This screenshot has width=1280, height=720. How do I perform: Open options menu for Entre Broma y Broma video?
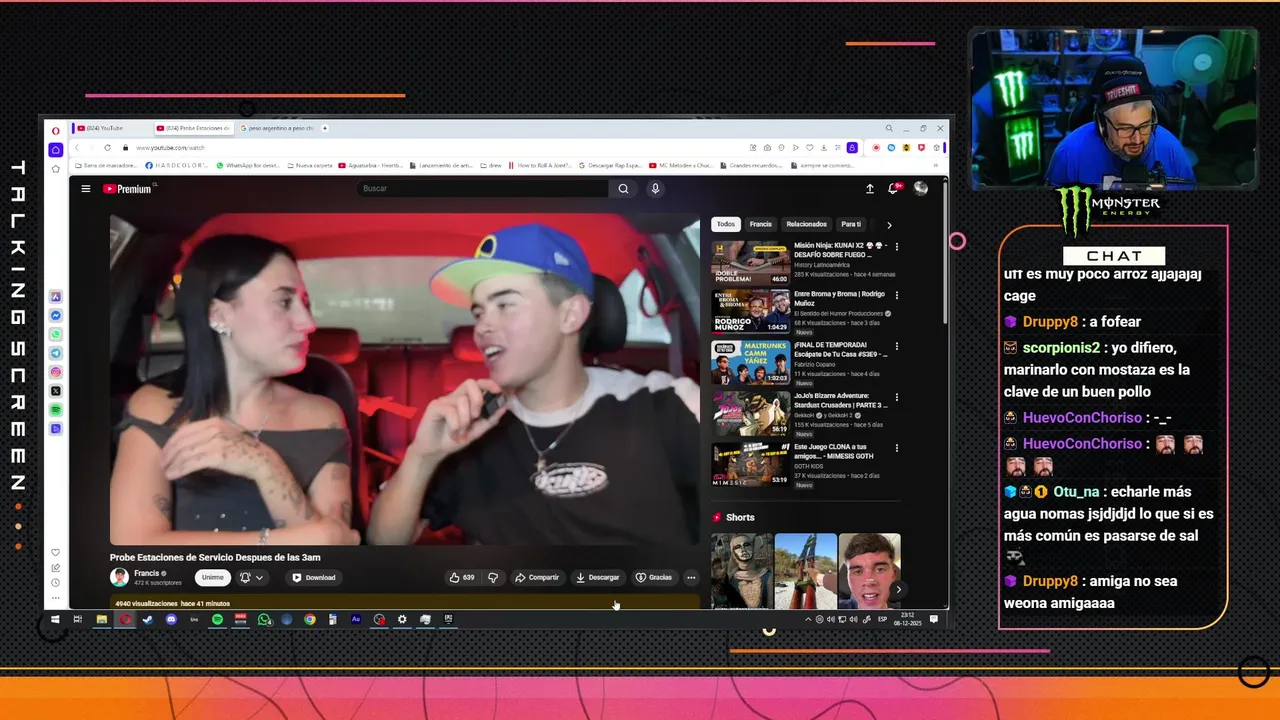tap(896, 295)
